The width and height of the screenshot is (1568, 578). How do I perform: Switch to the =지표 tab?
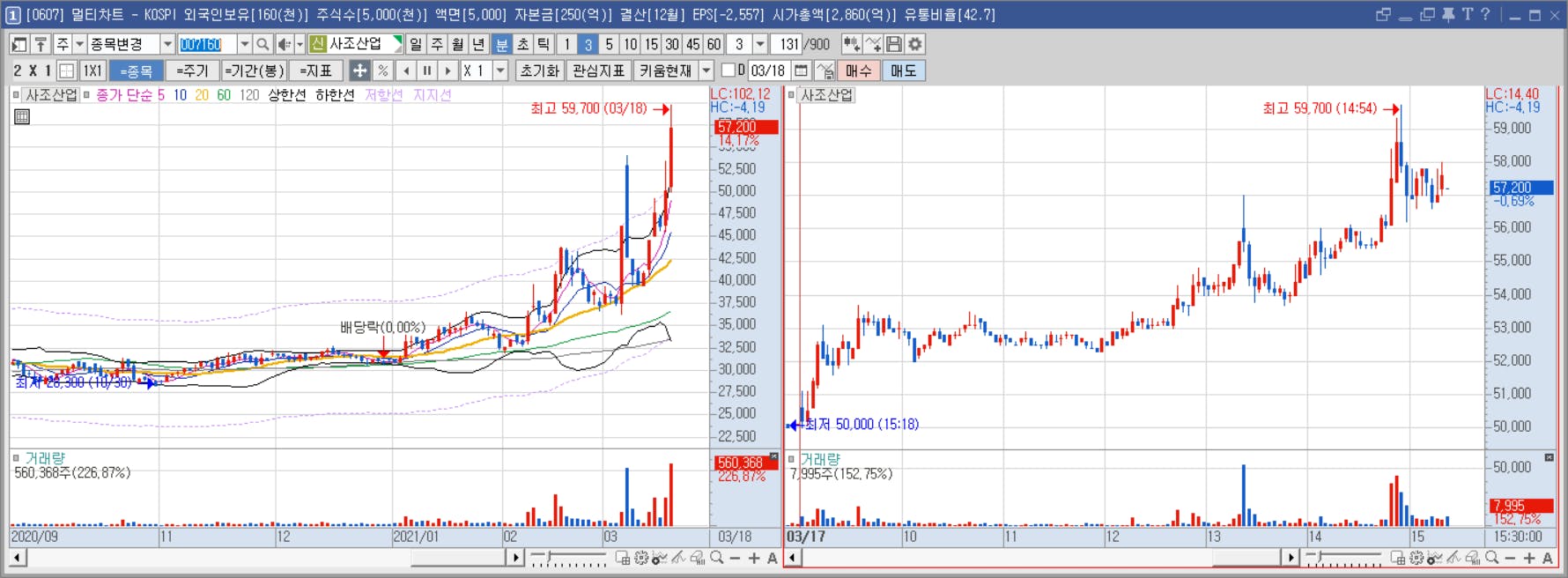[316, 70]
